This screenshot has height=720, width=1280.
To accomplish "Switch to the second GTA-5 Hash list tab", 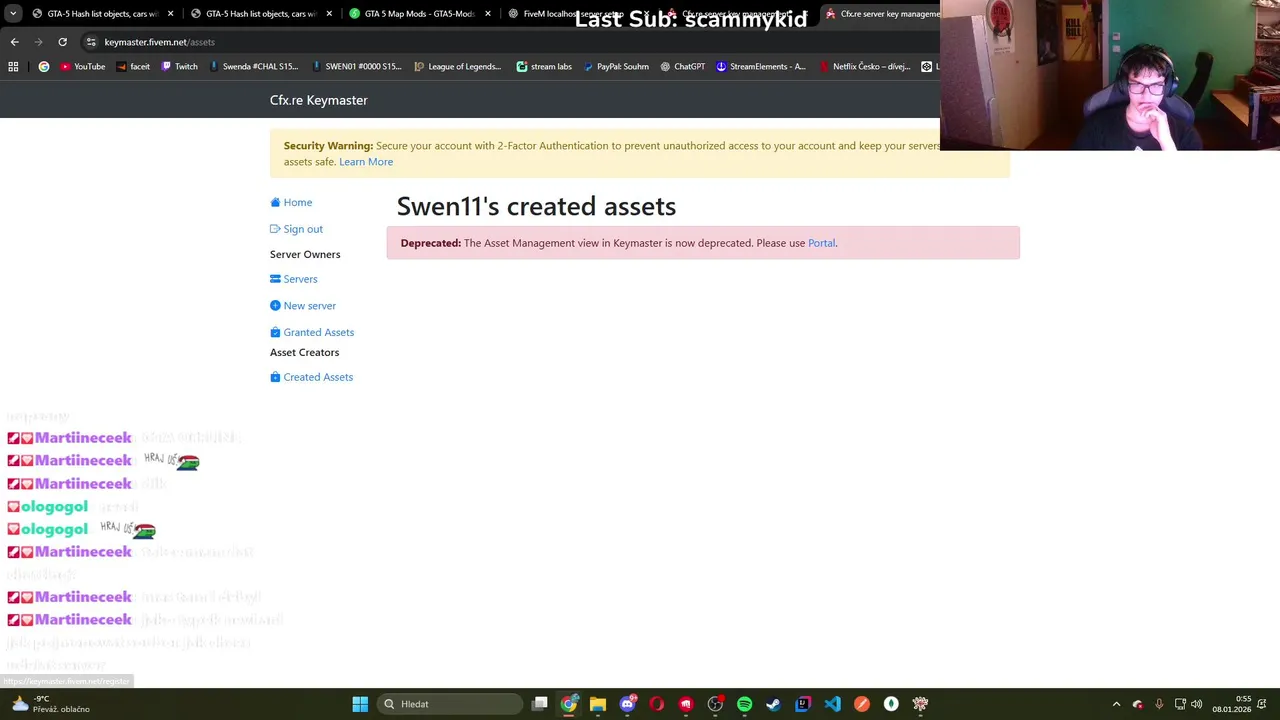I will [260, 14].
